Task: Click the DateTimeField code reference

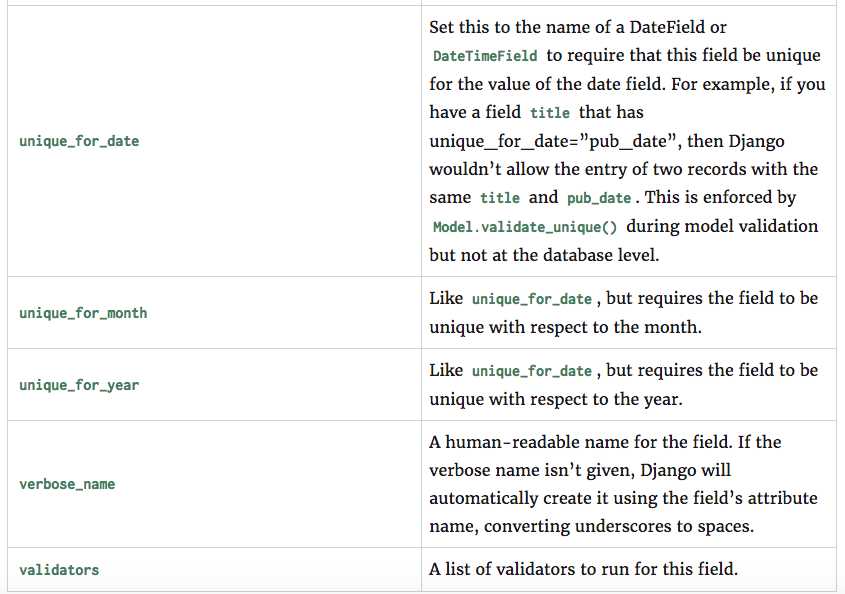Action: tap(485, 56)
